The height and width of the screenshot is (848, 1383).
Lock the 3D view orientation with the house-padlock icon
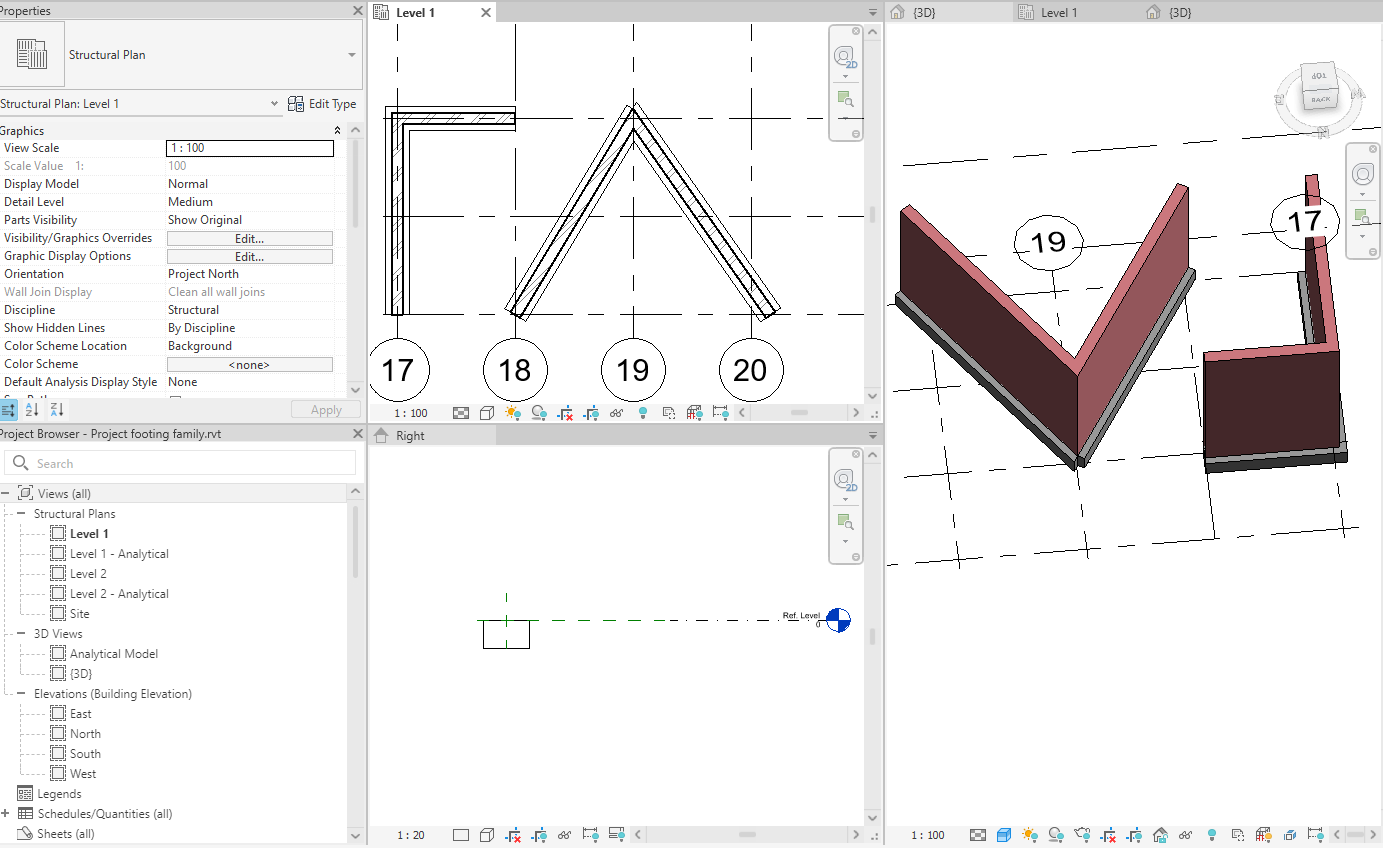click(x=1159, y=835)
